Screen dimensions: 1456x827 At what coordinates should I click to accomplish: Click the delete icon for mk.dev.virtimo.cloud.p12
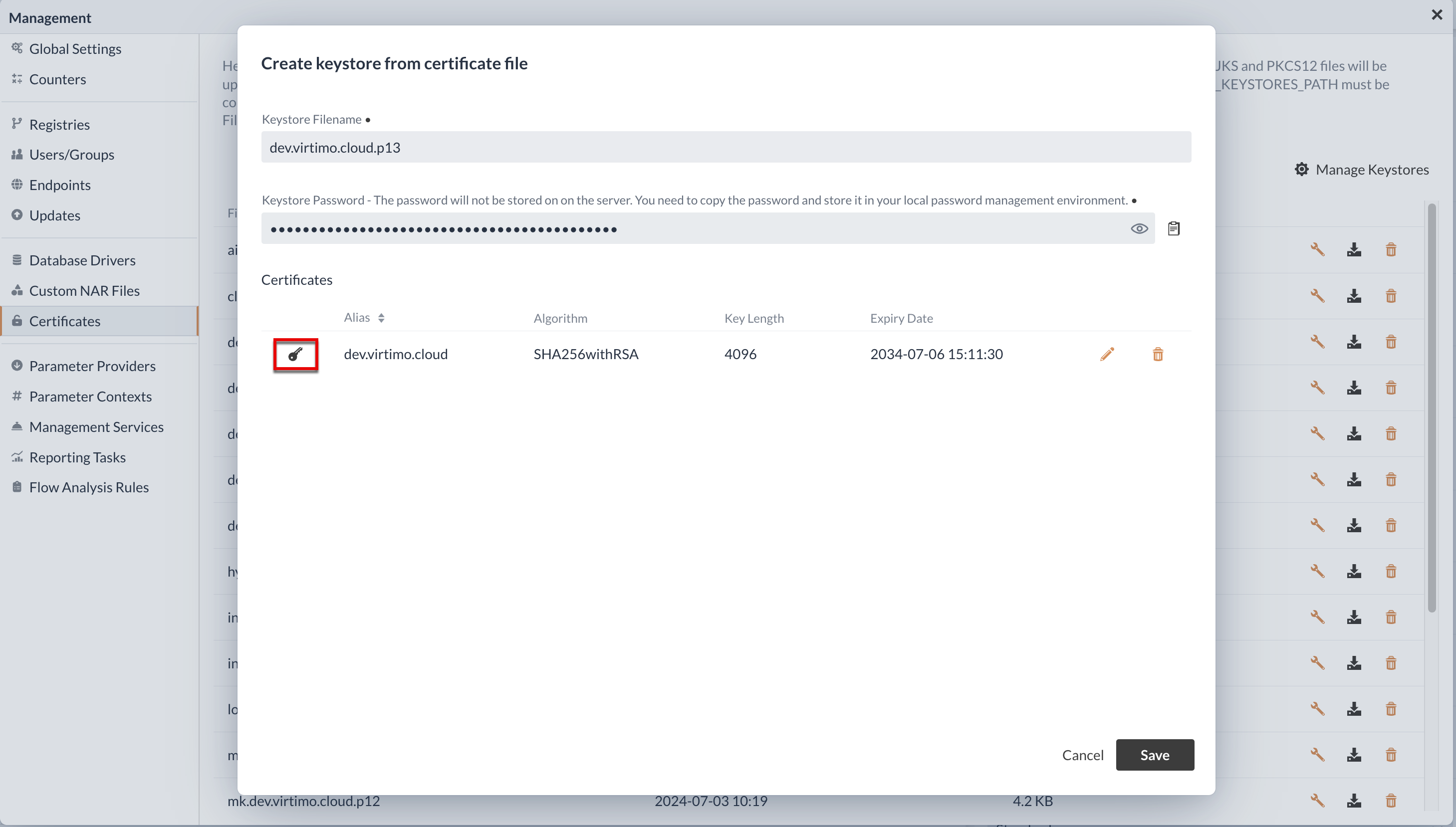(x=1393, y=800)
